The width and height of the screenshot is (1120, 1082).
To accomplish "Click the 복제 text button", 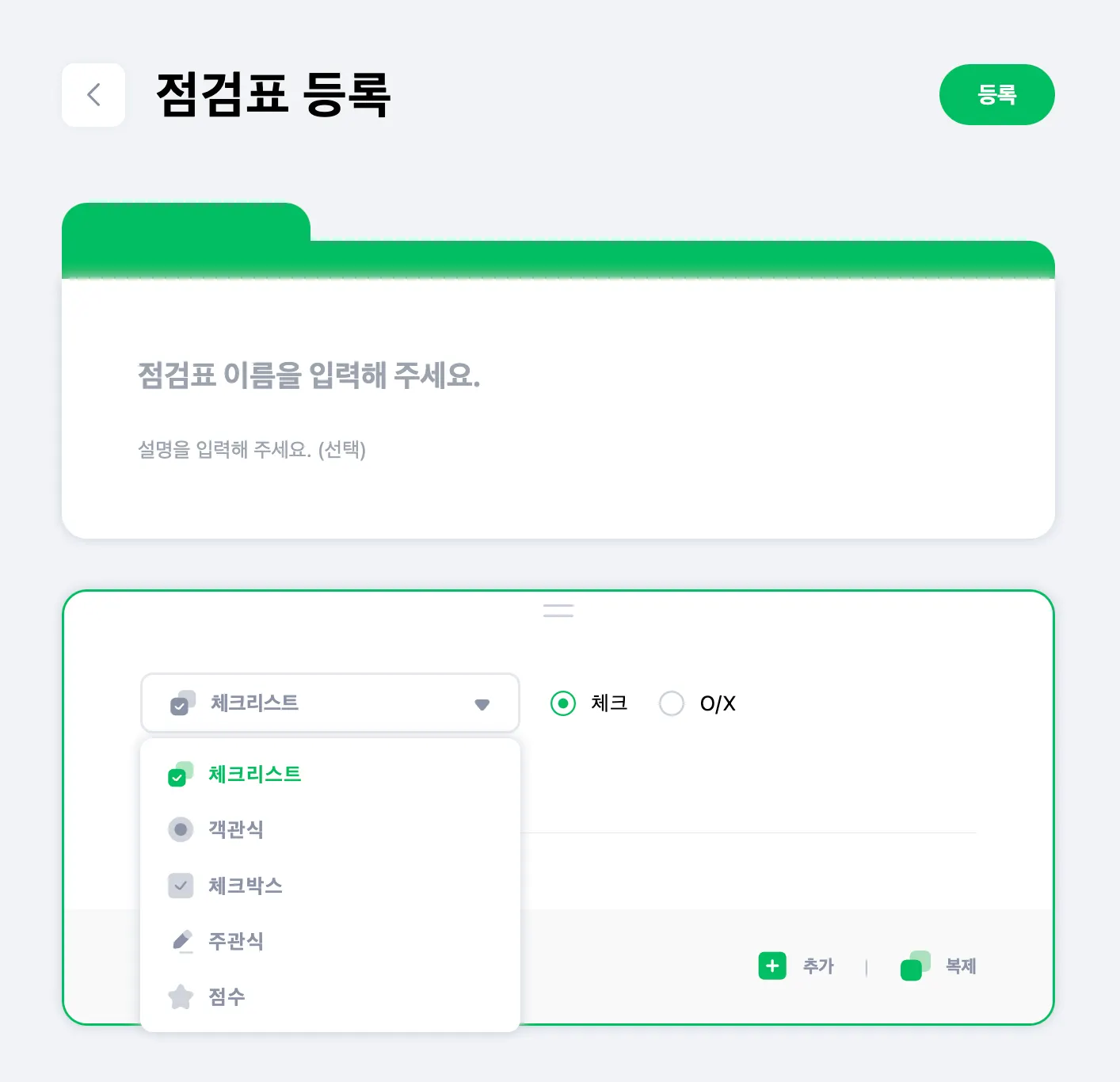I will (961, 966).
